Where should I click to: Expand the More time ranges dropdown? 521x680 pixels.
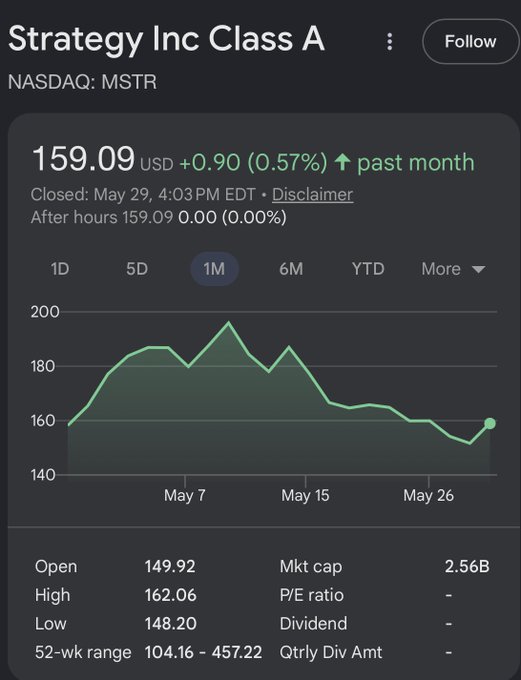tap(453, 269)
